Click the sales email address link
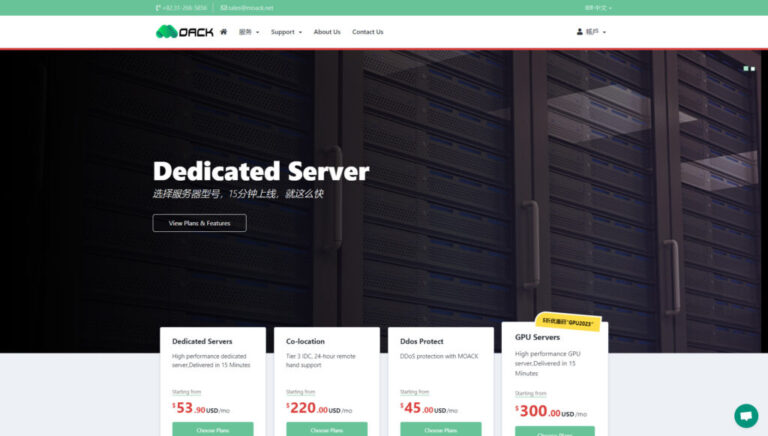This screenshot has width=768, height=436. (247, 7)
